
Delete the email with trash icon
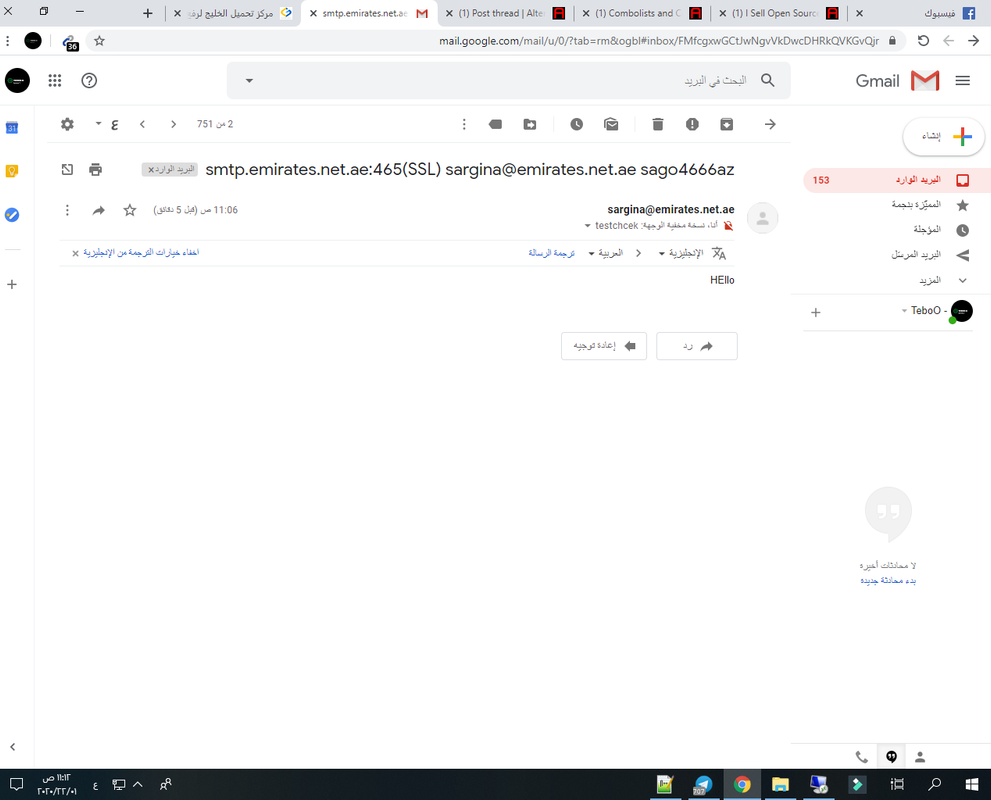(x=658, y=124)
